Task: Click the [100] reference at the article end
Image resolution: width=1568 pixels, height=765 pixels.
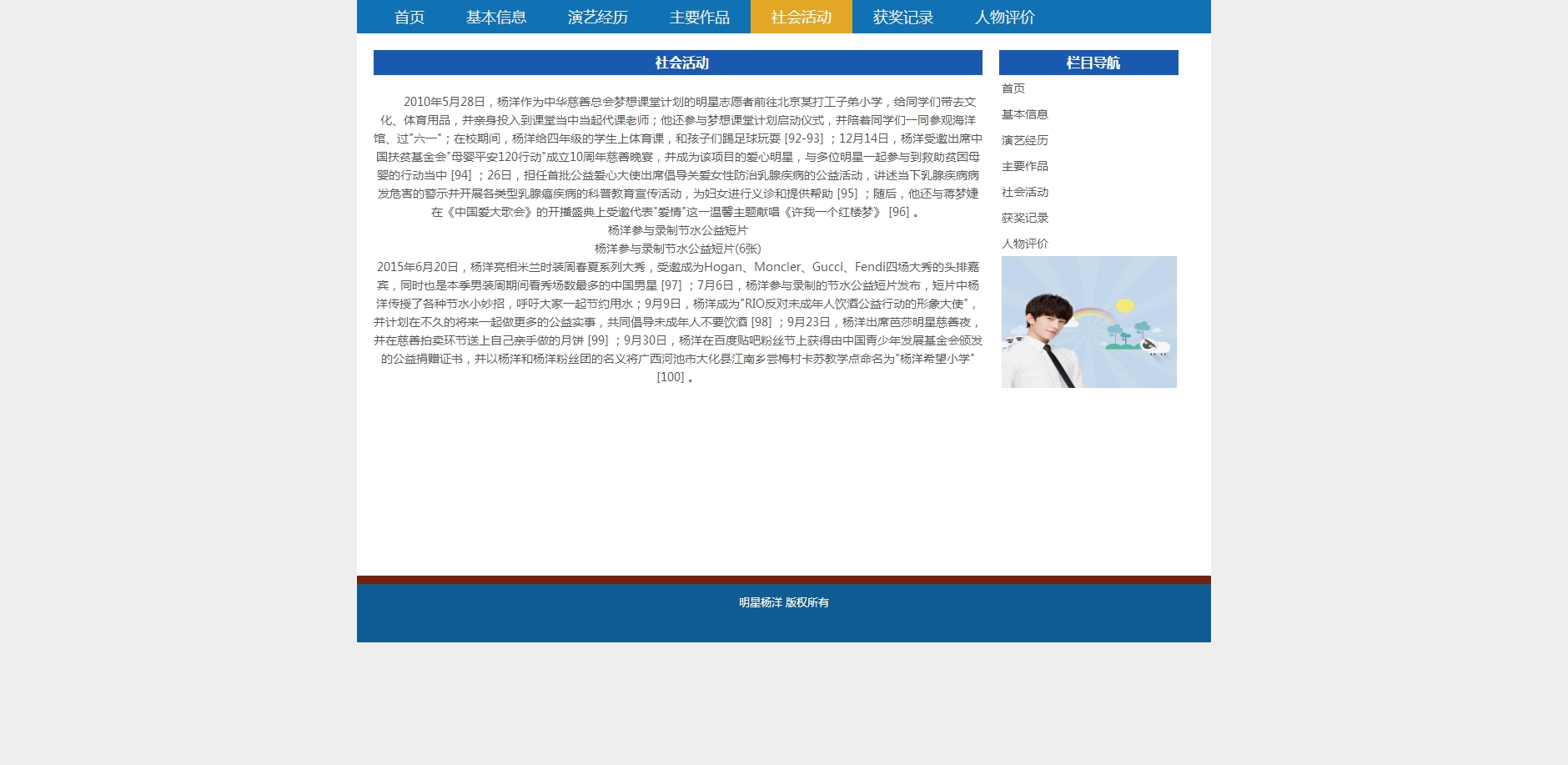Action: point(671,377)
